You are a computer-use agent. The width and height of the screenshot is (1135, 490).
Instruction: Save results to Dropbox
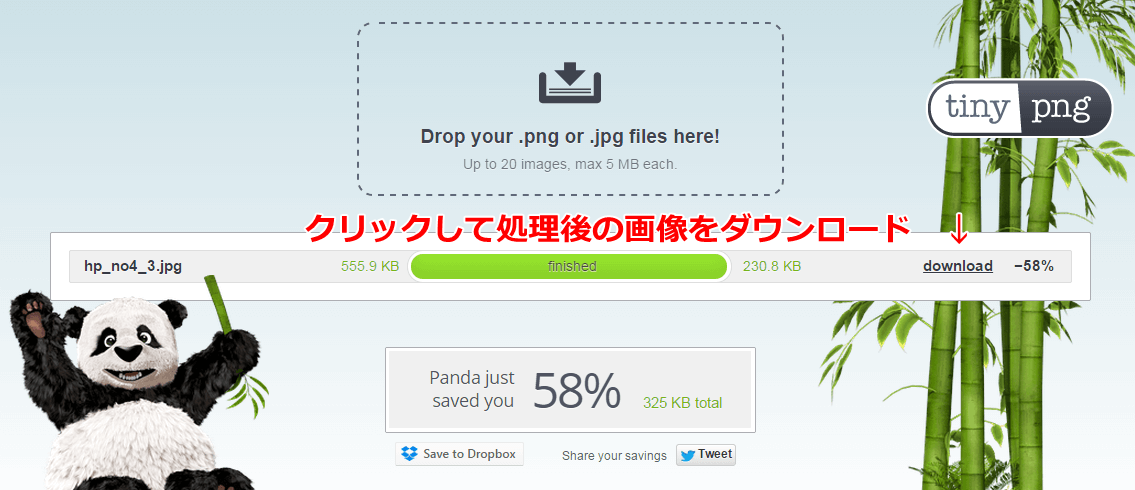pos(459,455)
